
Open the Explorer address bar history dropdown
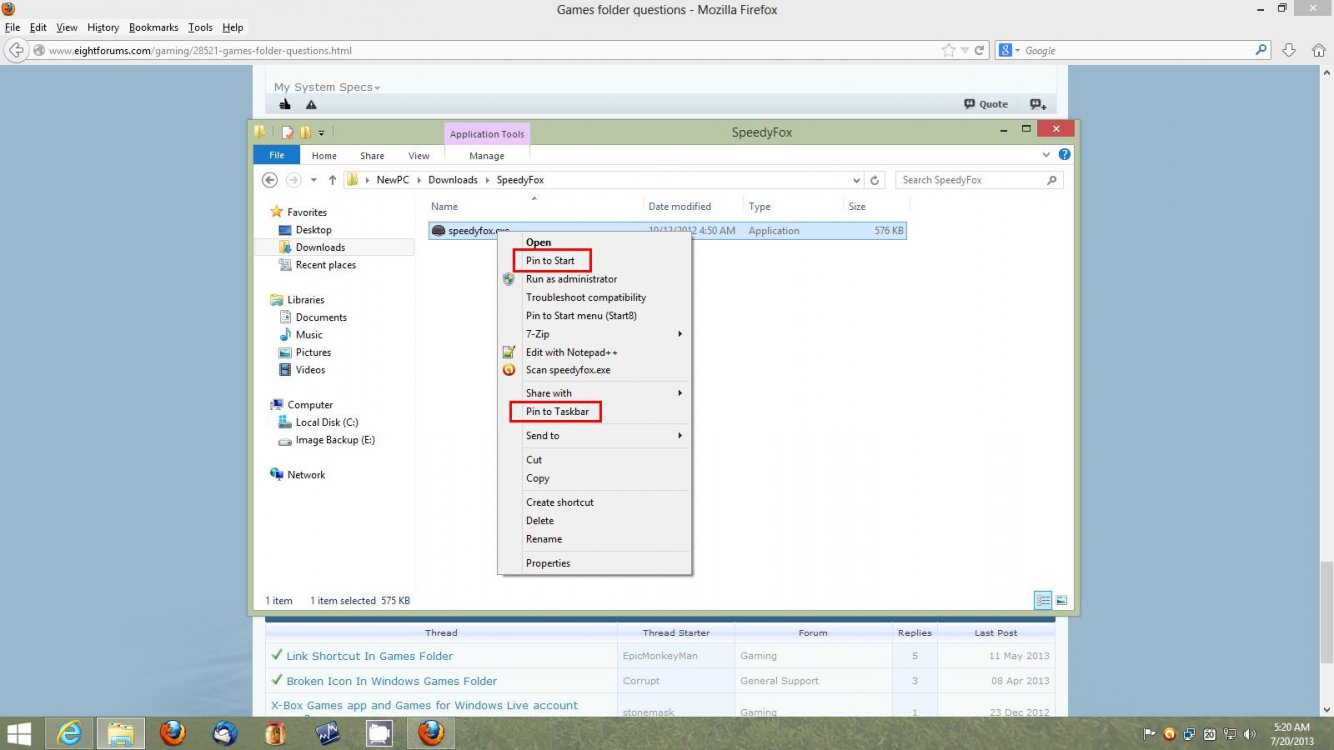(856, 180)
